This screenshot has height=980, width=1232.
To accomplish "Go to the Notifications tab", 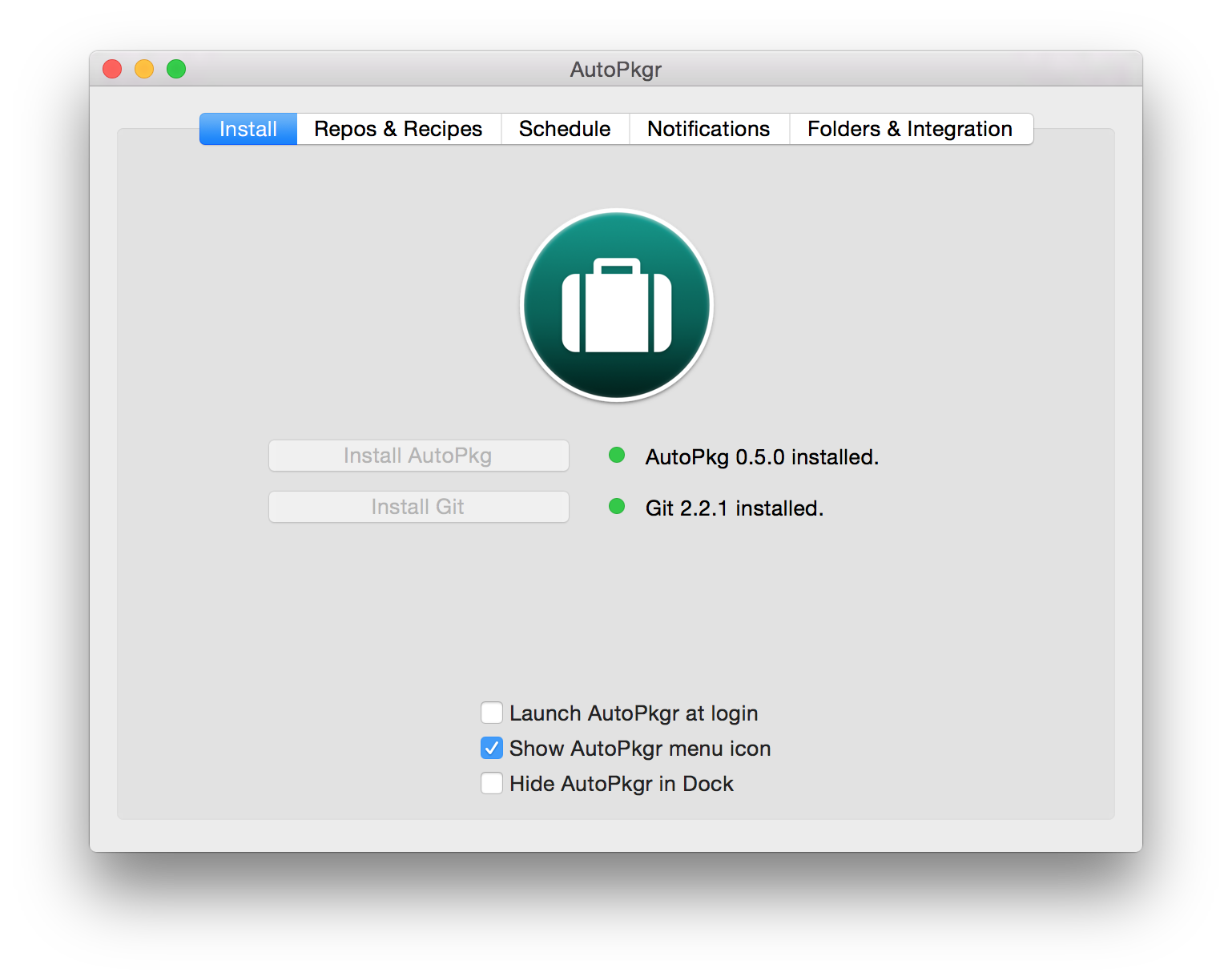I will 709,129.
